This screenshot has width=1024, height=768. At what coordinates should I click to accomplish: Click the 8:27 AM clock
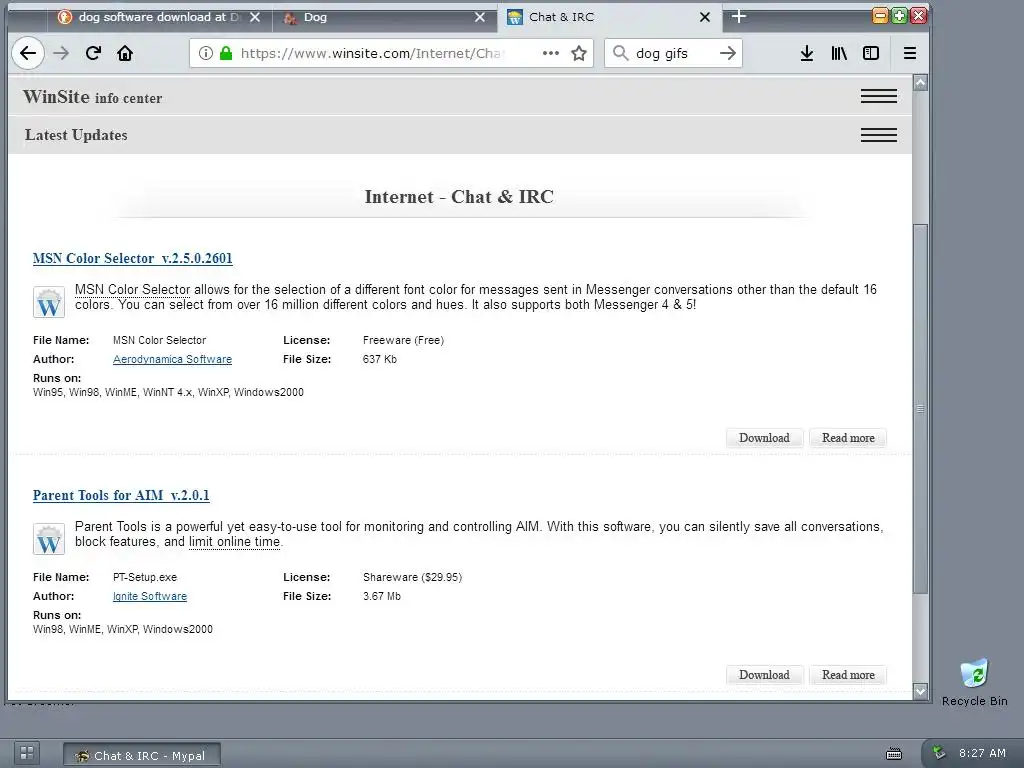click(982, 753)
